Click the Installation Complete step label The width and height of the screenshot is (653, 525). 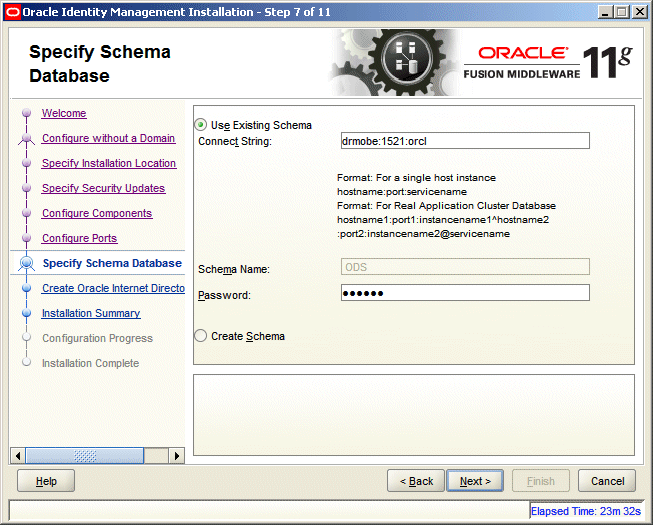tap(90, 363)
